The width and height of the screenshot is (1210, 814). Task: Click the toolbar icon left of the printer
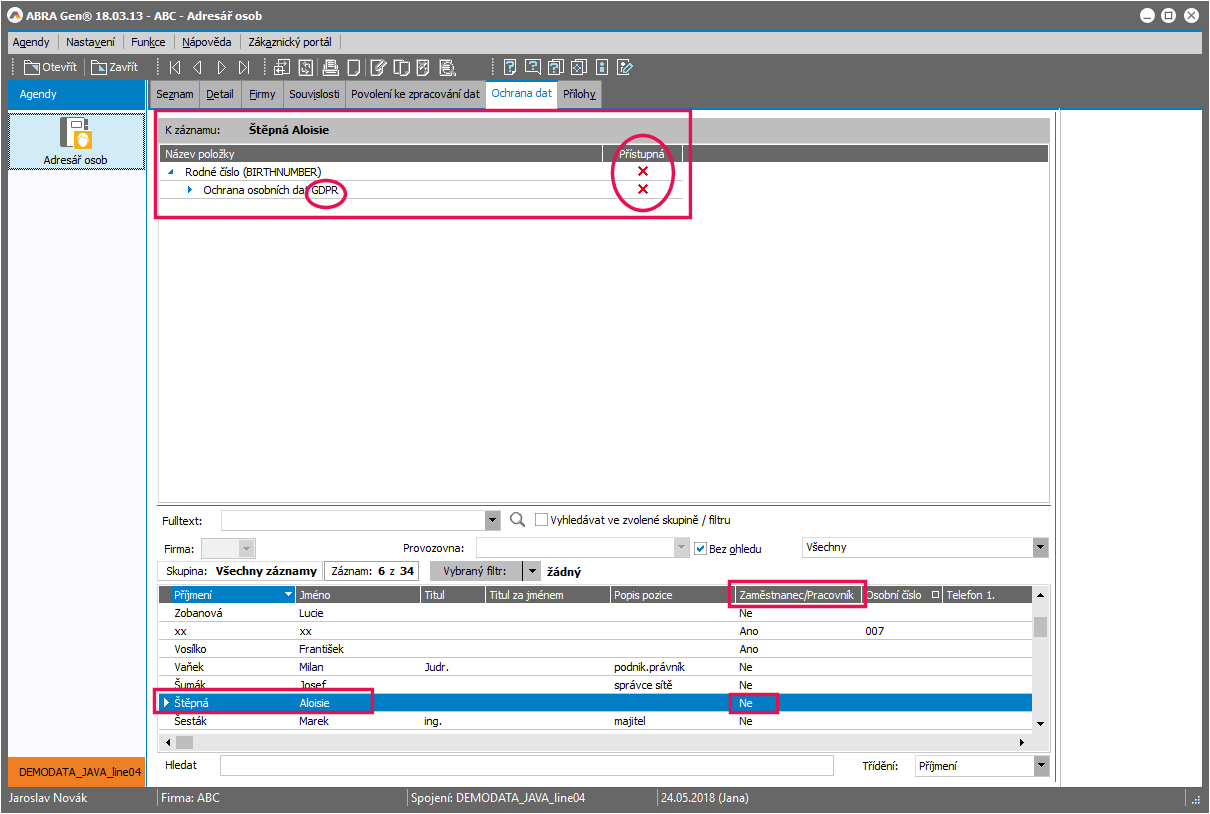pyautogui.click(x=306, y=68)
